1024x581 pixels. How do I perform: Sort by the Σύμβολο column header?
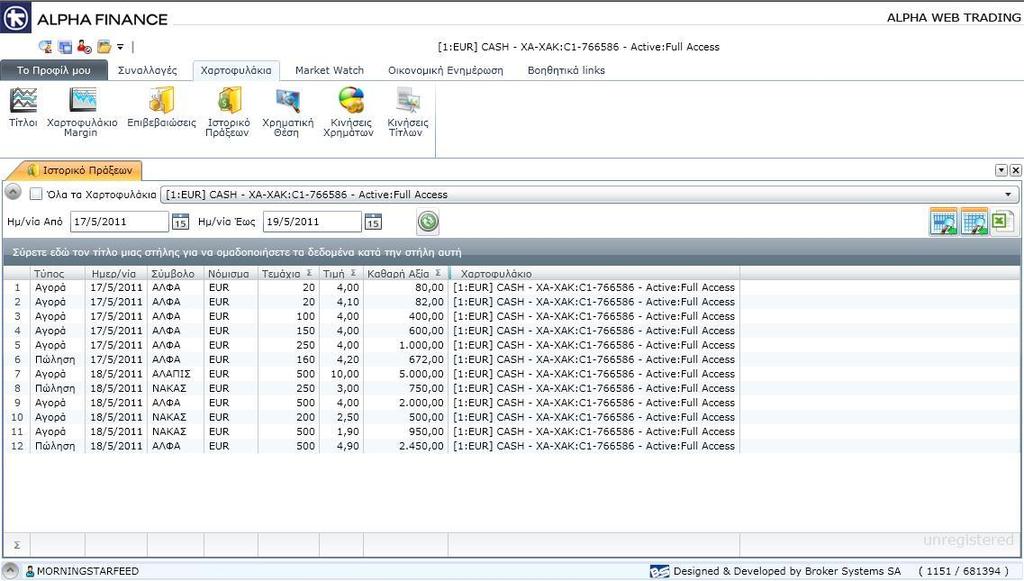176,274
